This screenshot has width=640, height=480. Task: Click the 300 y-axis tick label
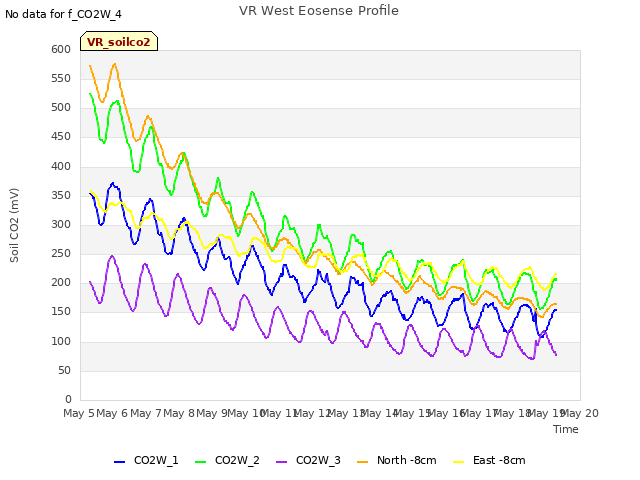61,224
